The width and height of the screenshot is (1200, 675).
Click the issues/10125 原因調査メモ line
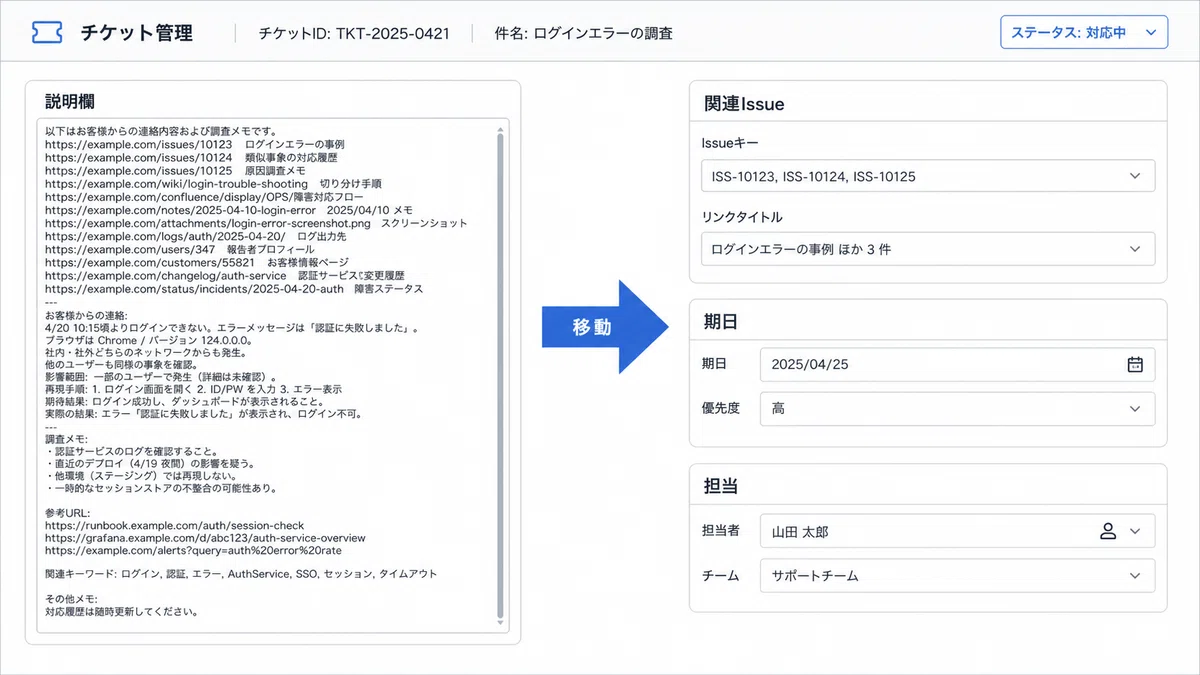(x=175, y=171)
